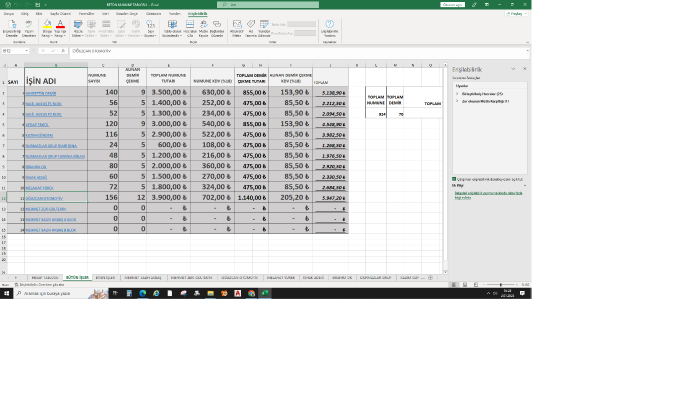Click the zoom slider in status bar
Screen dimensions: 700x394
tap(500, 284)
